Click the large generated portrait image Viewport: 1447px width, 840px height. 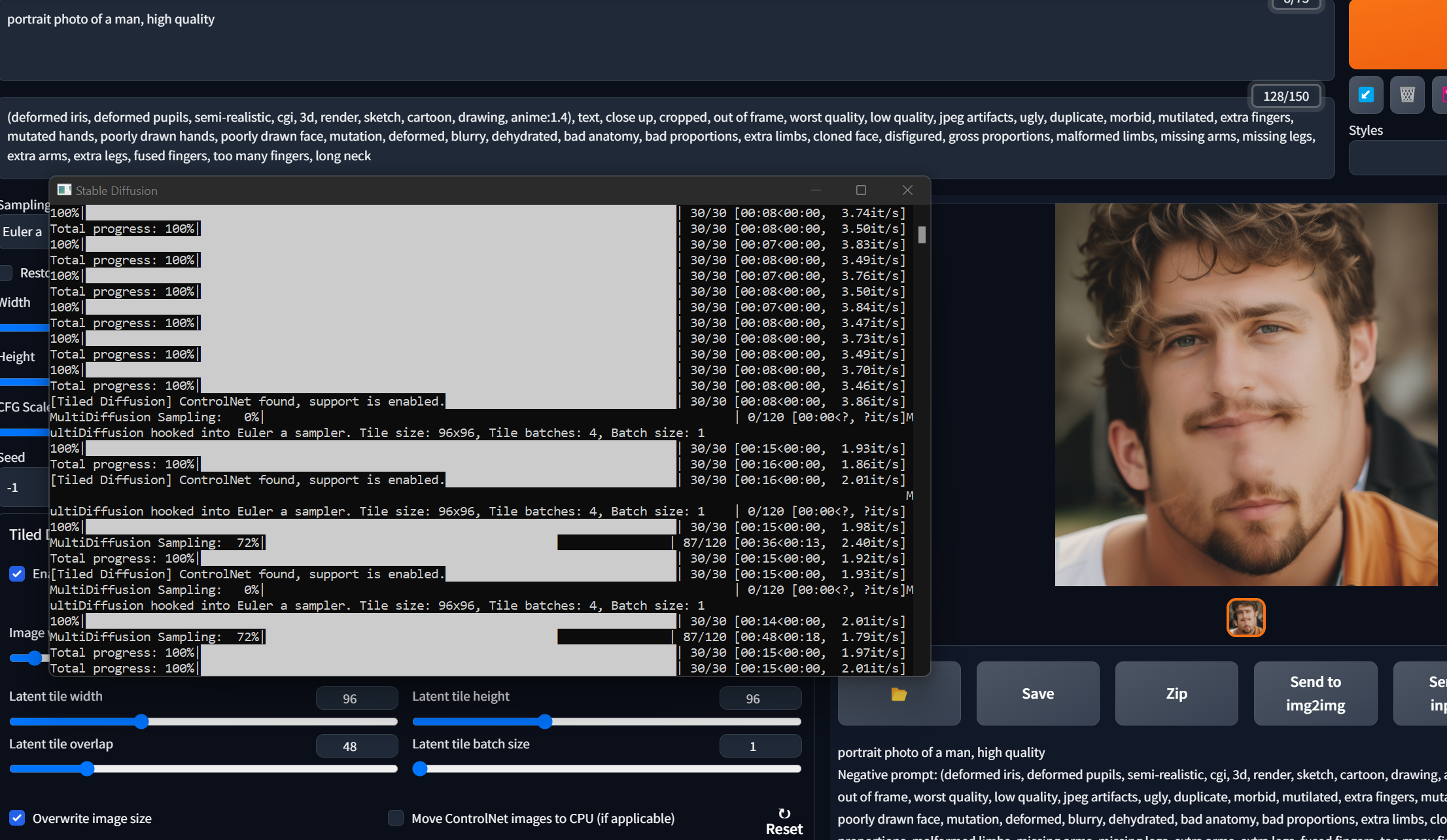pyautogui.click(x=1246, y=394)
